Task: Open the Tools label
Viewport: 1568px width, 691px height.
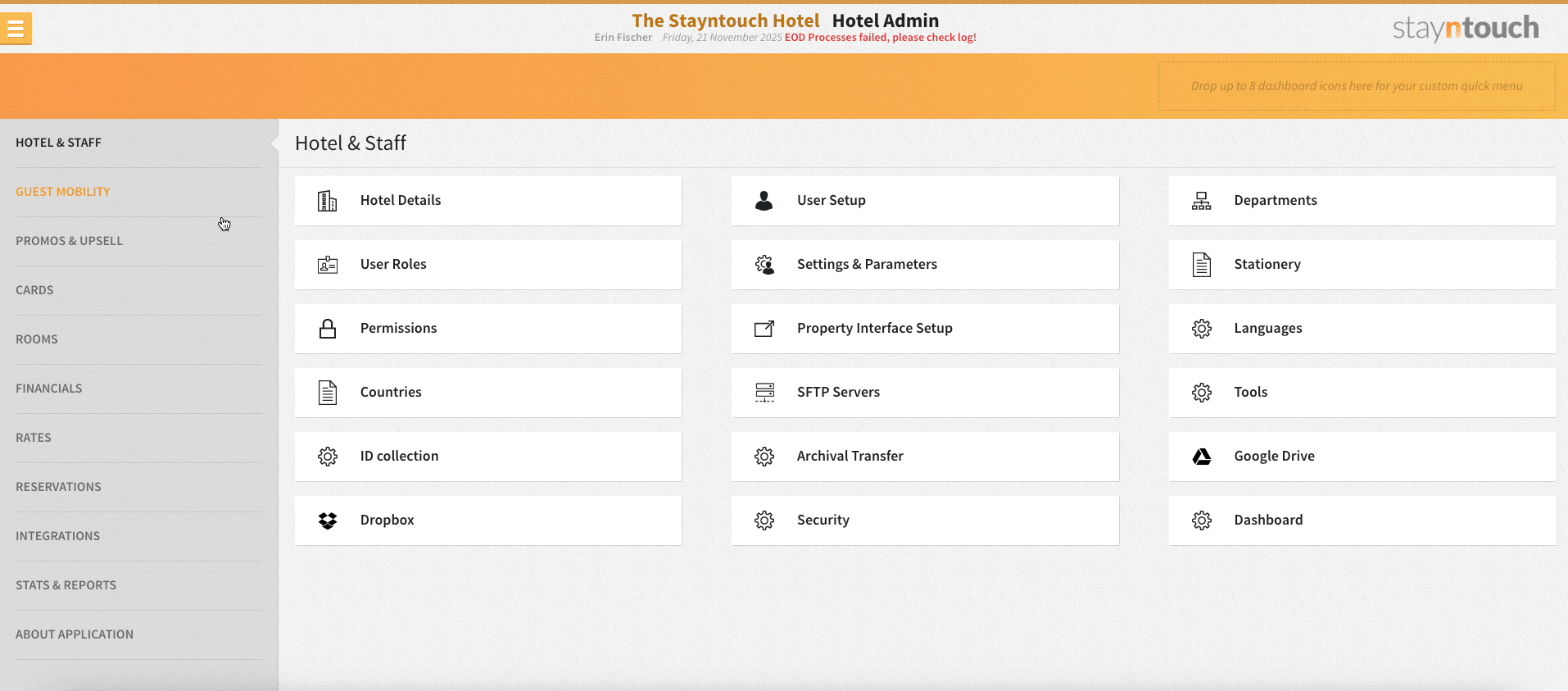Action: coord(1251,392)
